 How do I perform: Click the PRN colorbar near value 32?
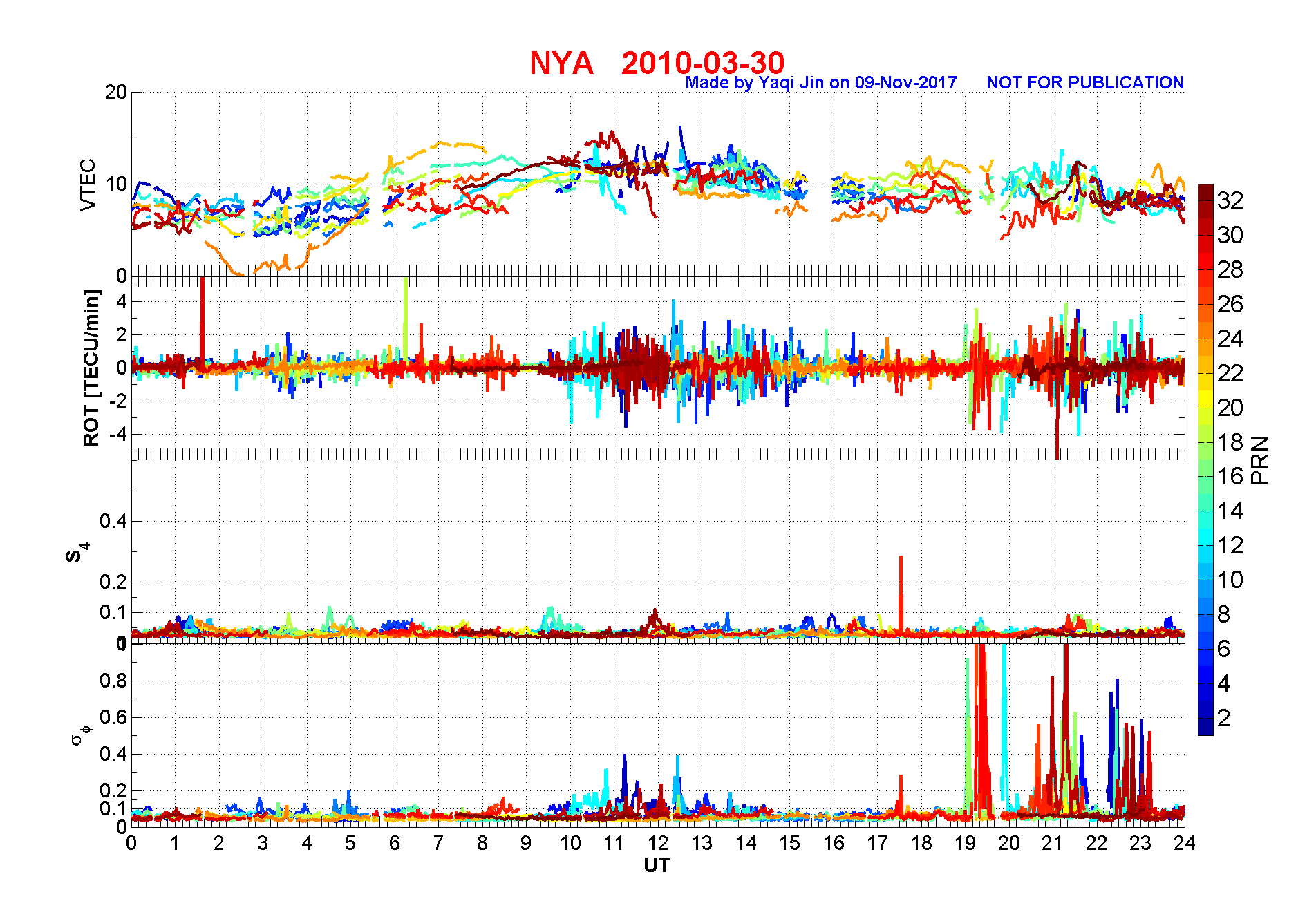(1205, 200)
